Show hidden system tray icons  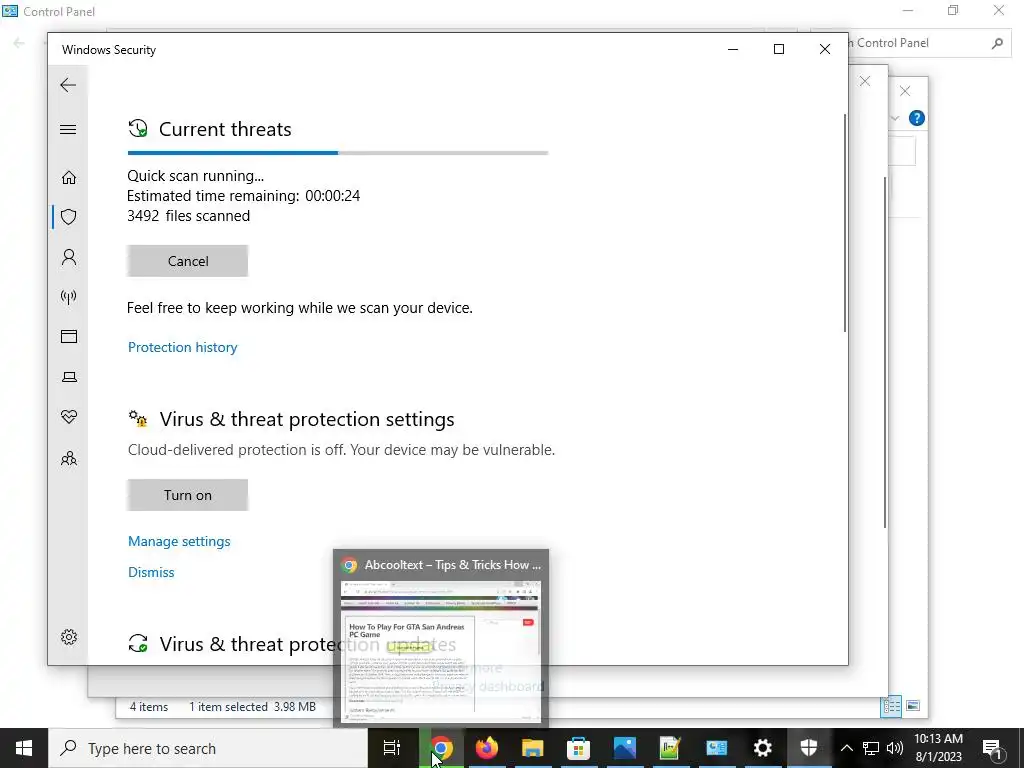(x=846, y=748)
